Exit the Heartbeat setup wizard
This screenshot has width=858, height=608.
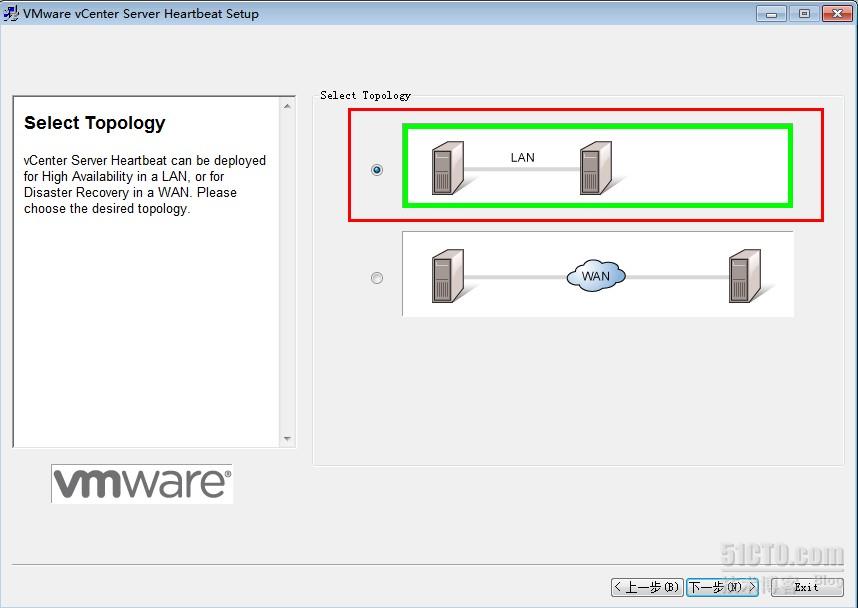807,587
